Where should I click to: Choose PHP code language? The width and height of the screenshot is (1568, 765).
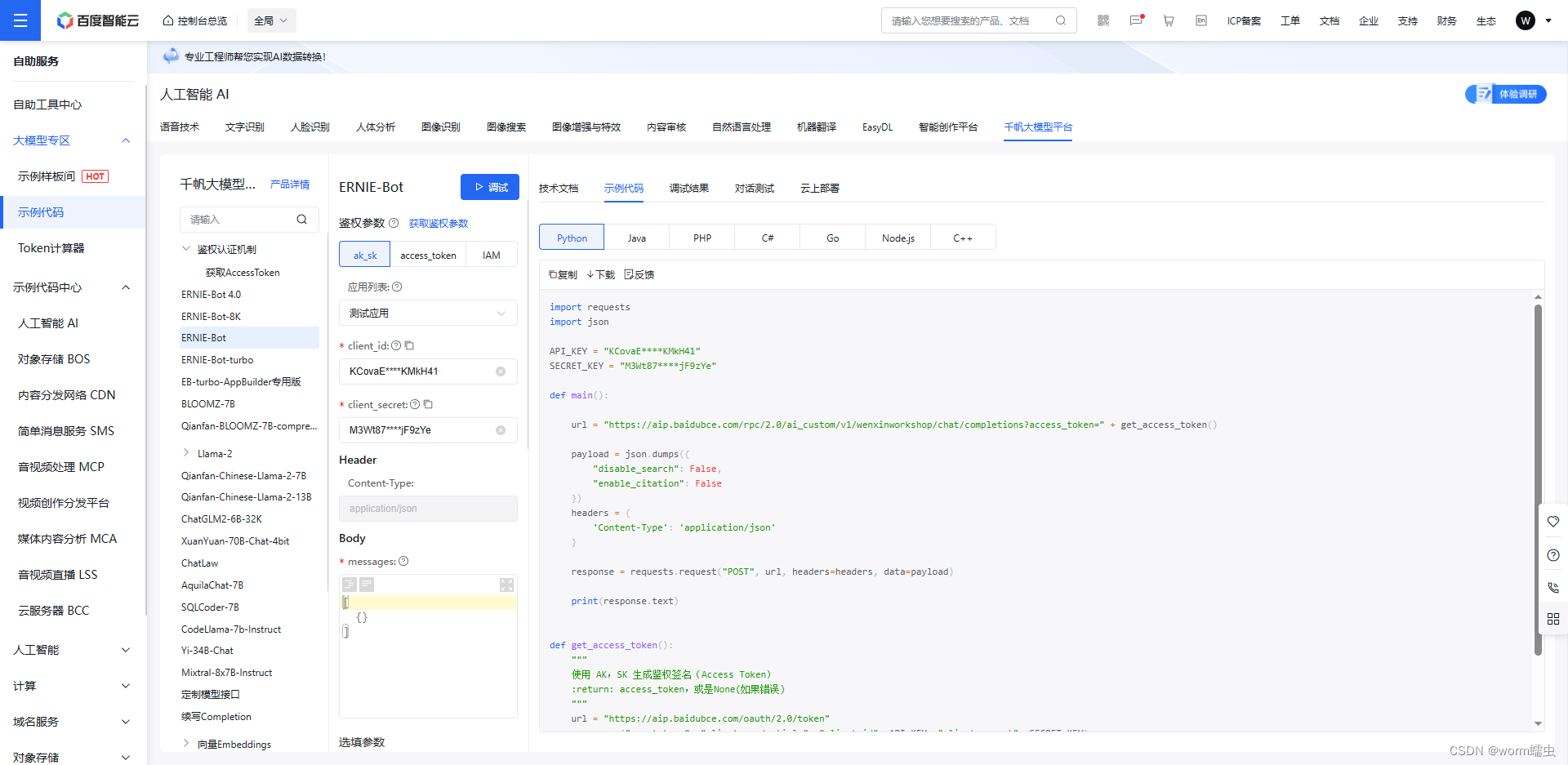click(702, 238)
